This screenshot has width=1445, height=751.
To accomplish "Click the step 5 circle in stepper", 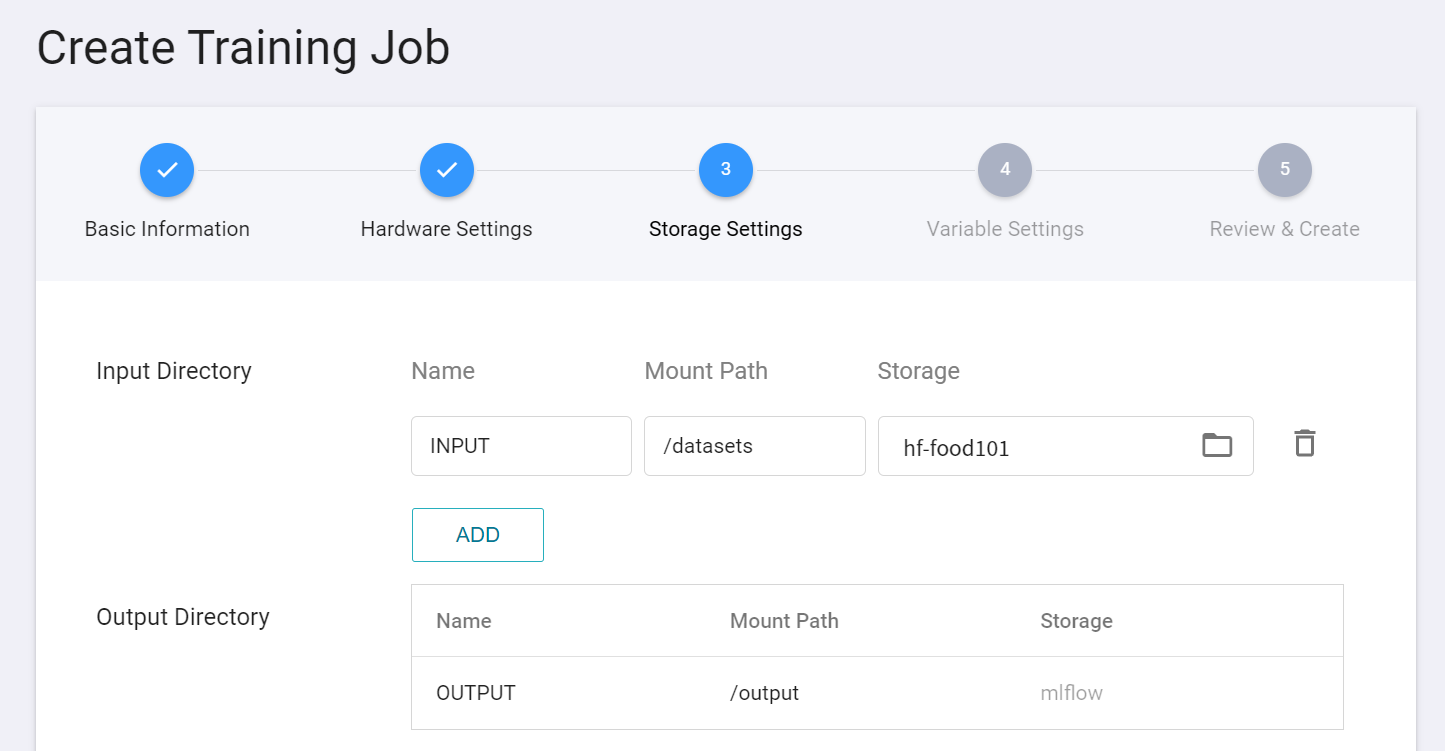I will click(1284, 170).
